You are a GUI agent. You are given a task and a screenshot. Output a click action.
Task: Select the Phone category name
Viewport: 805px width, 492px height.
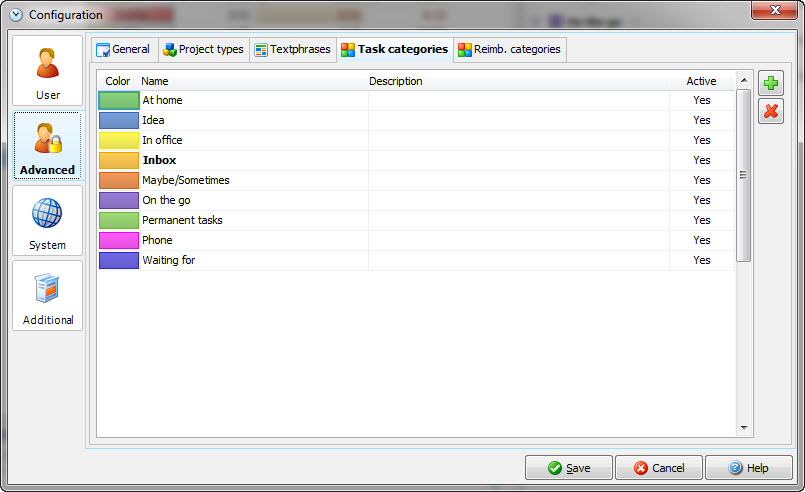(x=157, y=240)
